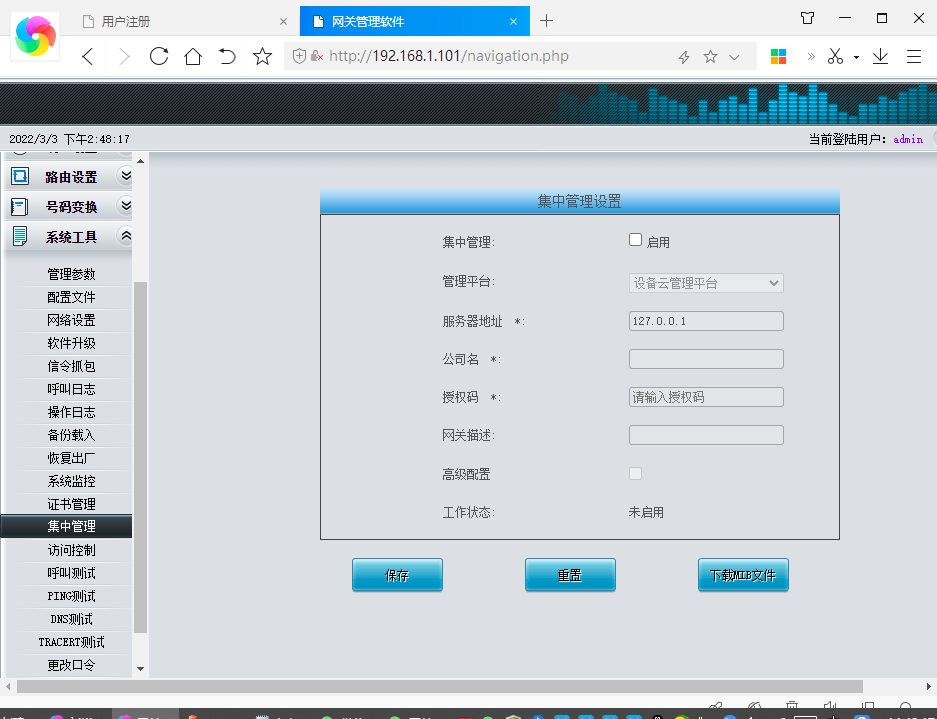Open the browser hamburger menu

pyautogui.click(x=913, y=57)
